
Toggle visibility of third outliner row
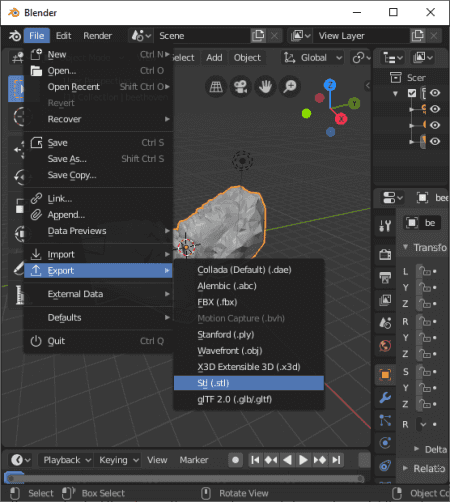tap(435, 125)
